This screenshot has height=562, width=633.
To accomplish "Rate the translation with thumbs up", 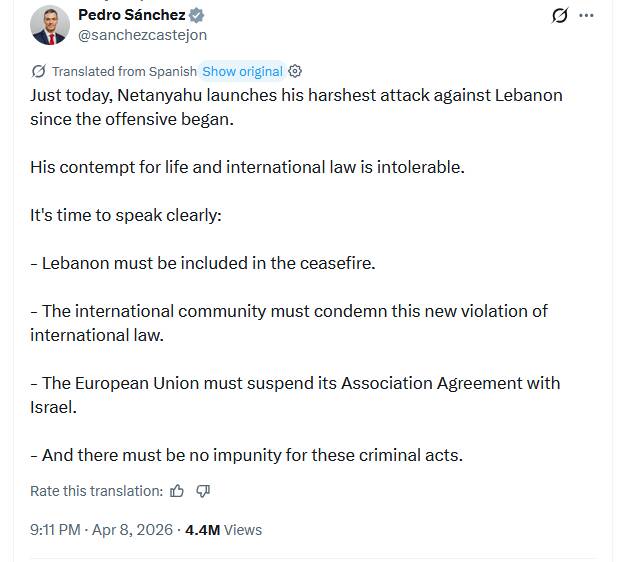I will [x=177, y=491].
